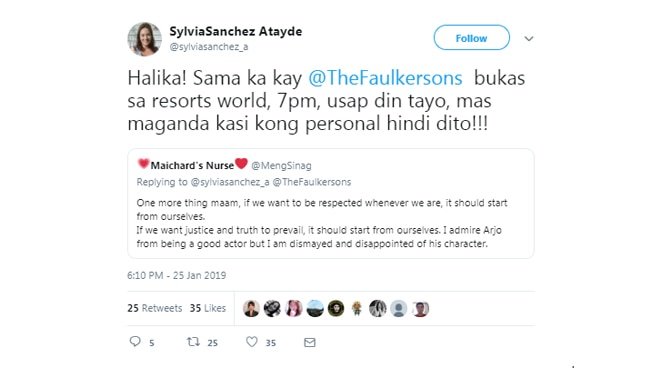This screenshot has height=368, width=660.
Task: Click the reply speech bubble icon
Action: [135, 341]
